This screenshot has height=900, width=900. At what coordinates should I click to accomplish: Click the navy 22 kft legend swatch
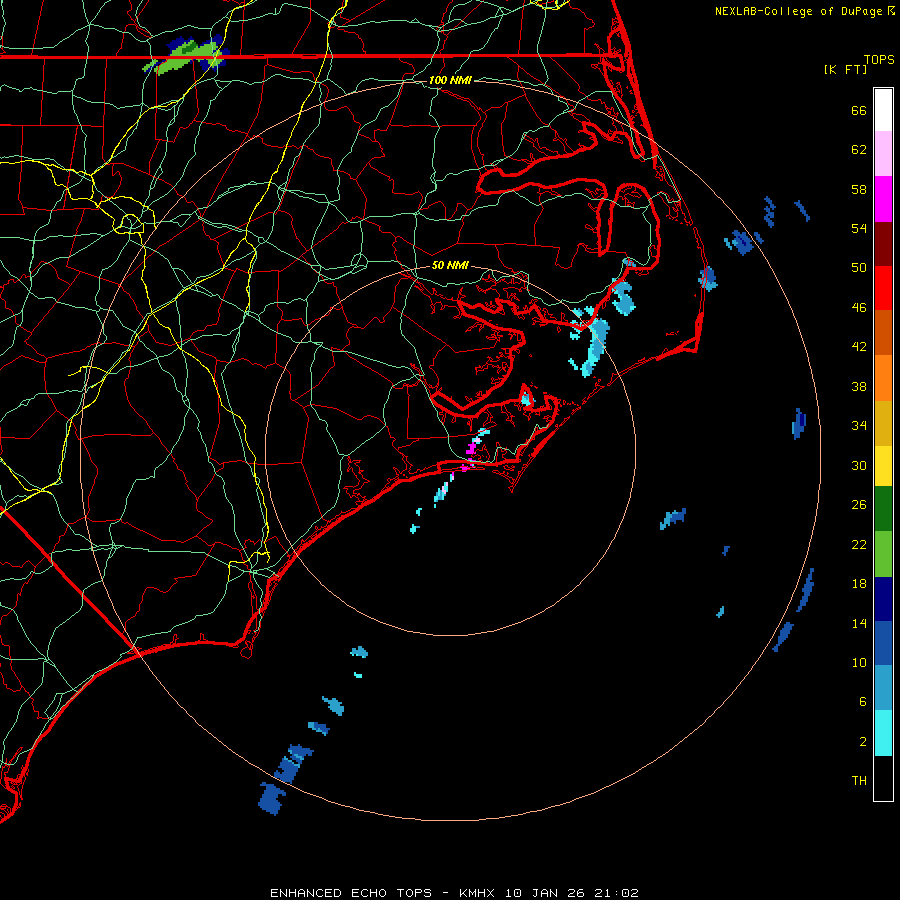[883, 599]
